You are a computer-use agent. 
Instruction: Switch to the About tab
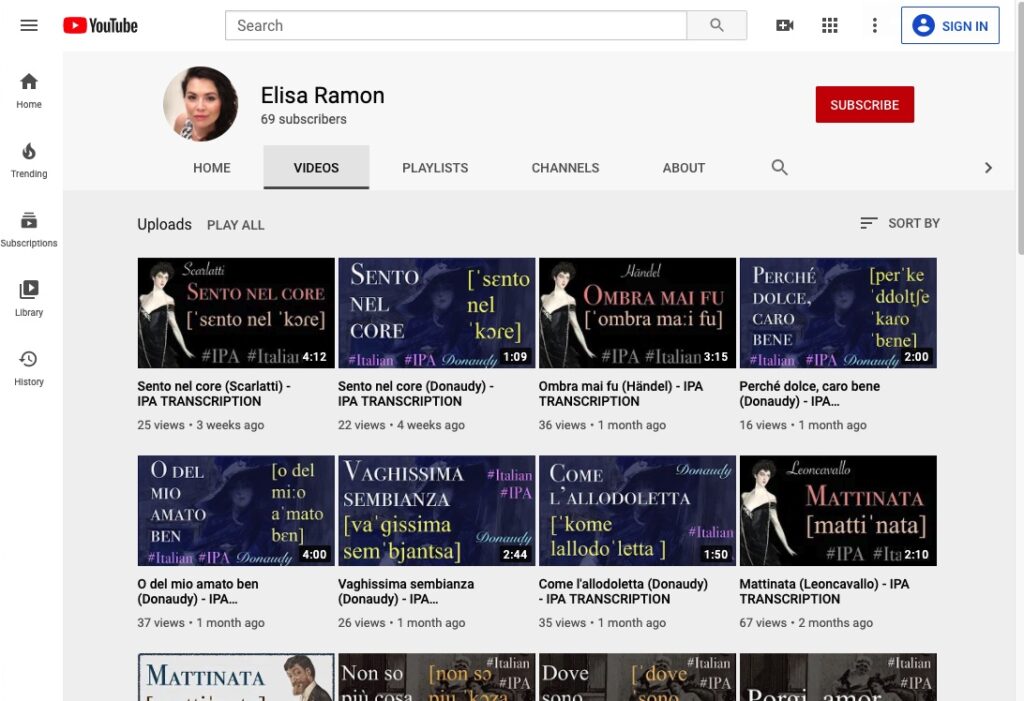pos(684,168)
